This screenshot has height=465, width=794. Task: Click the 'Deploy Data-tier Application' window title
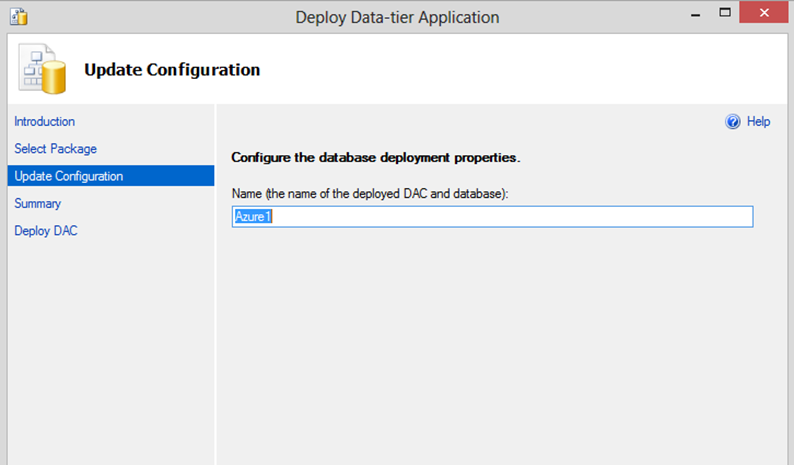pos(397,17)
